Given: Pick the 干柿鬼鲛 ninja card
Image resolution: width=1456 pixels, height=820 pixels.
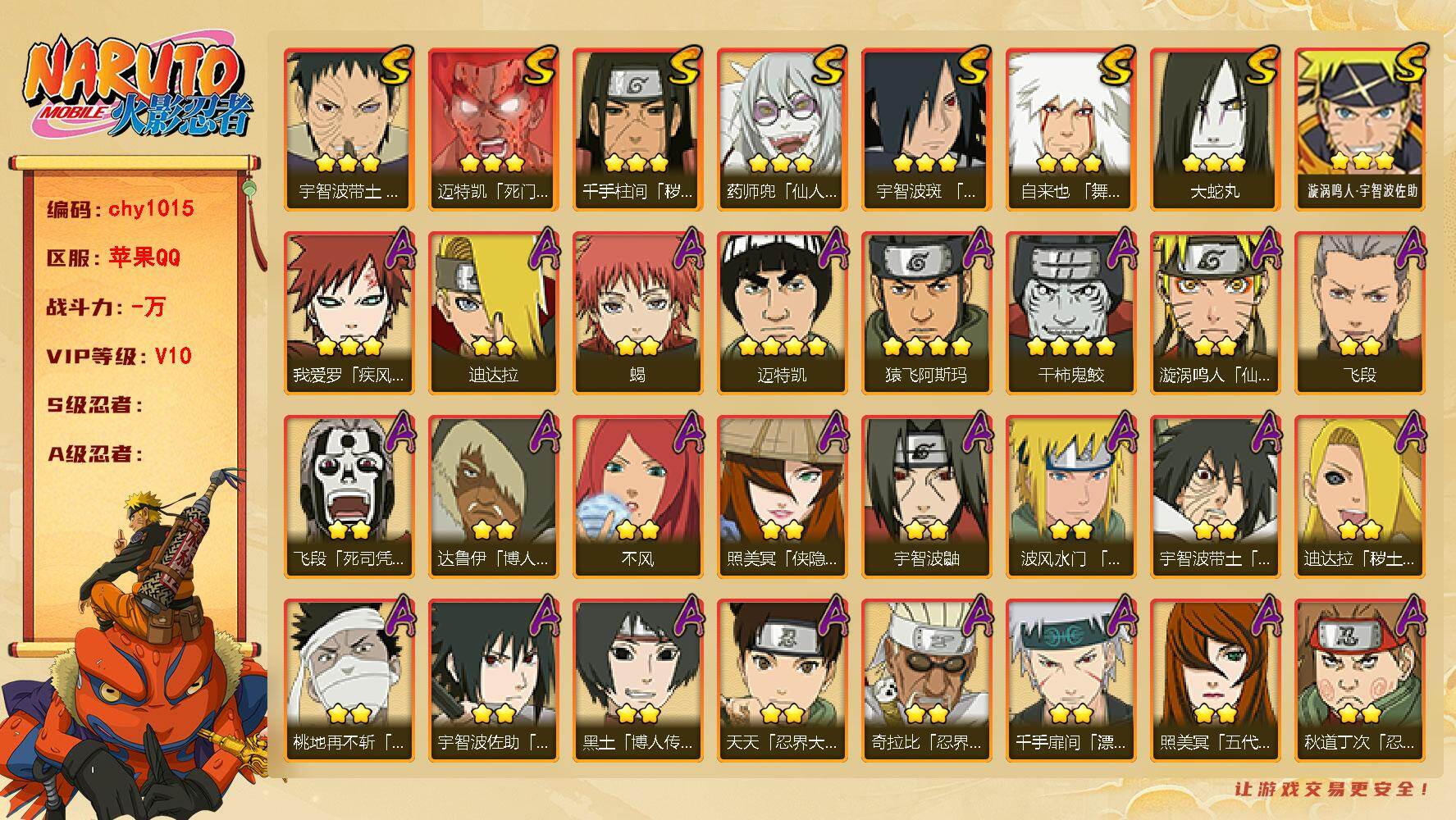Looking at the screenshot, I should pyautogui.click(x=1070, y=312).
